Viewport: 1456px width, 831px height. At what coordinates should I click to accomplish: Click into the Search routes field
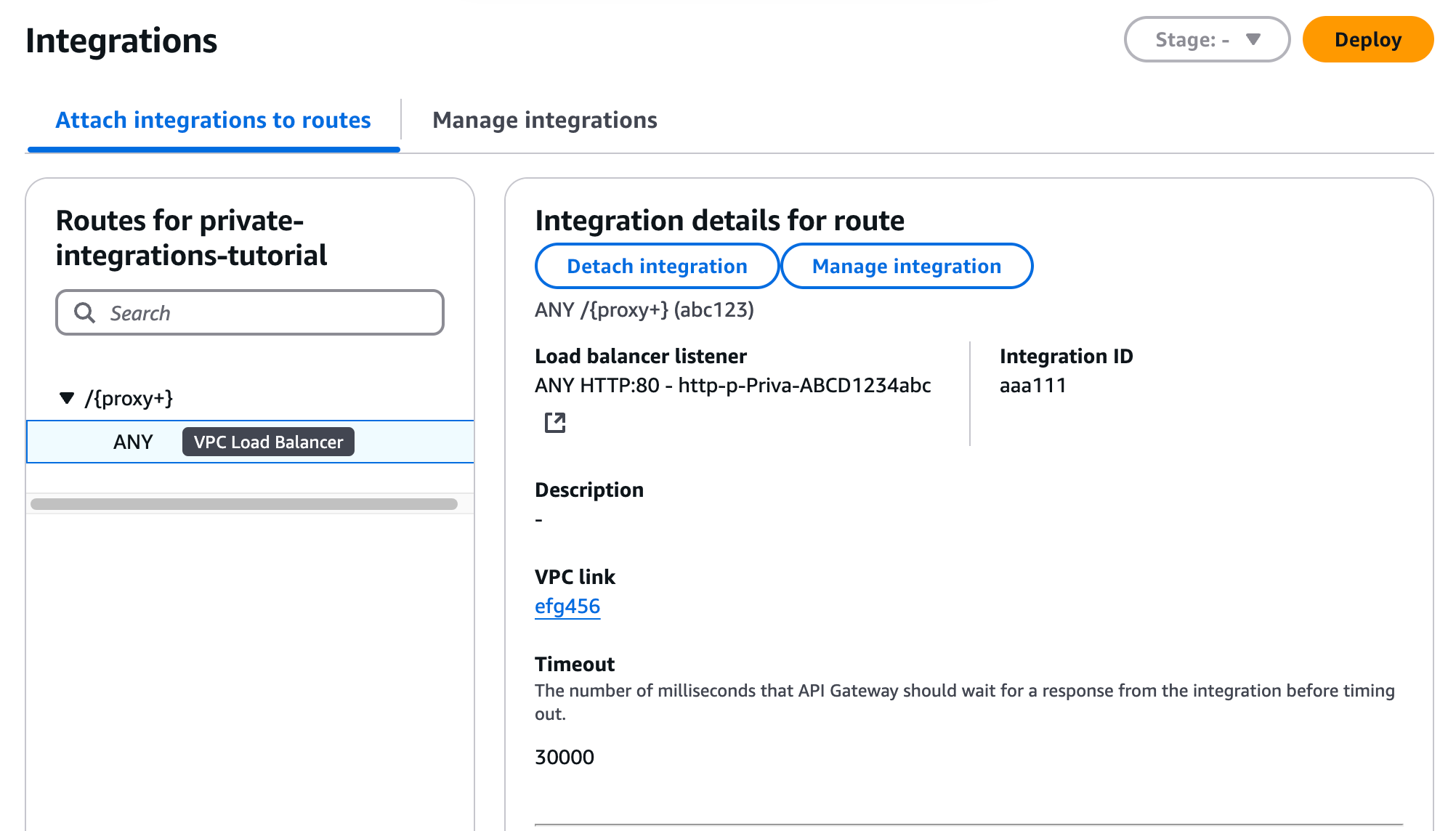(250, 312)
